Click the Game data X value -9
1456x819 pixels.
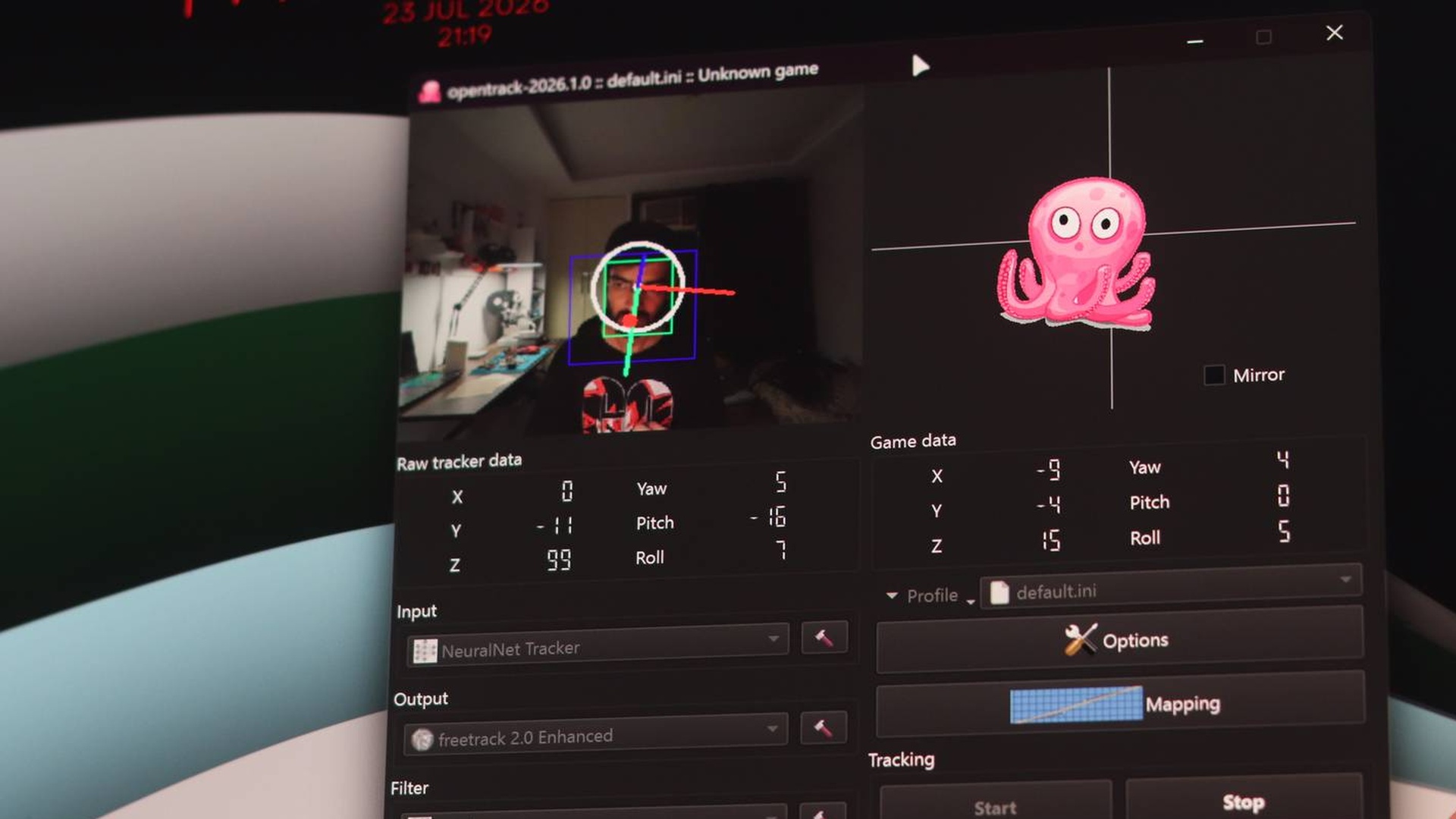pyautogui.click(x=1049, y=471)
